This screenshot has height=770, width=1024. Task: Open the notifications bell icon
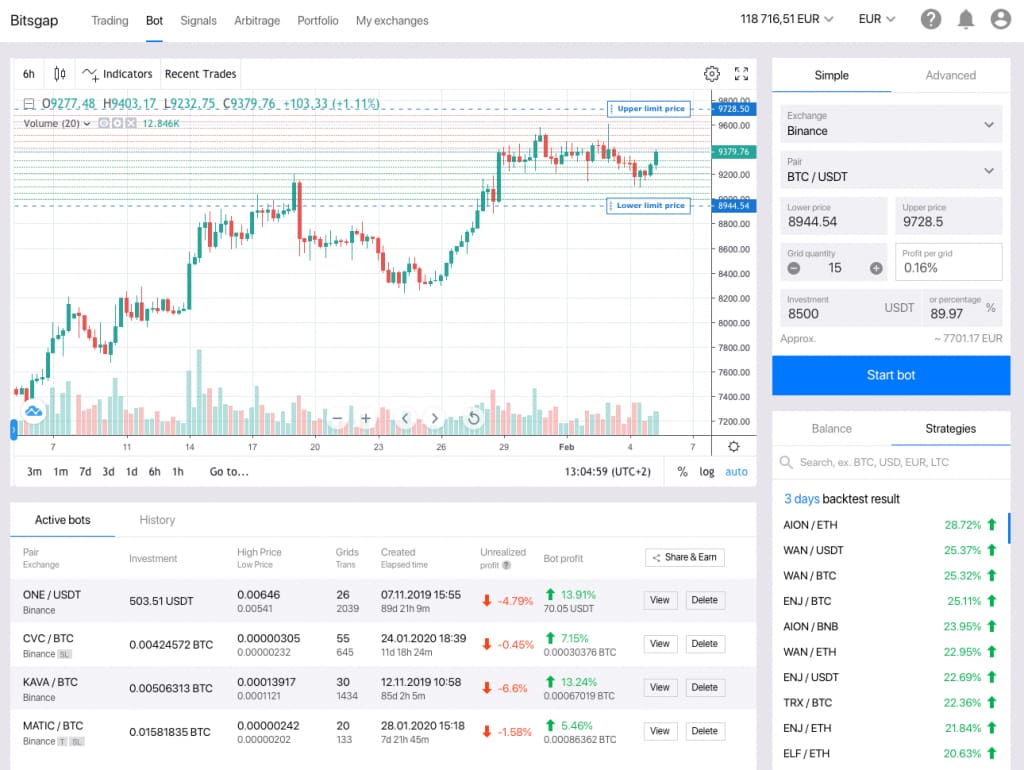[x=965, y=19]
